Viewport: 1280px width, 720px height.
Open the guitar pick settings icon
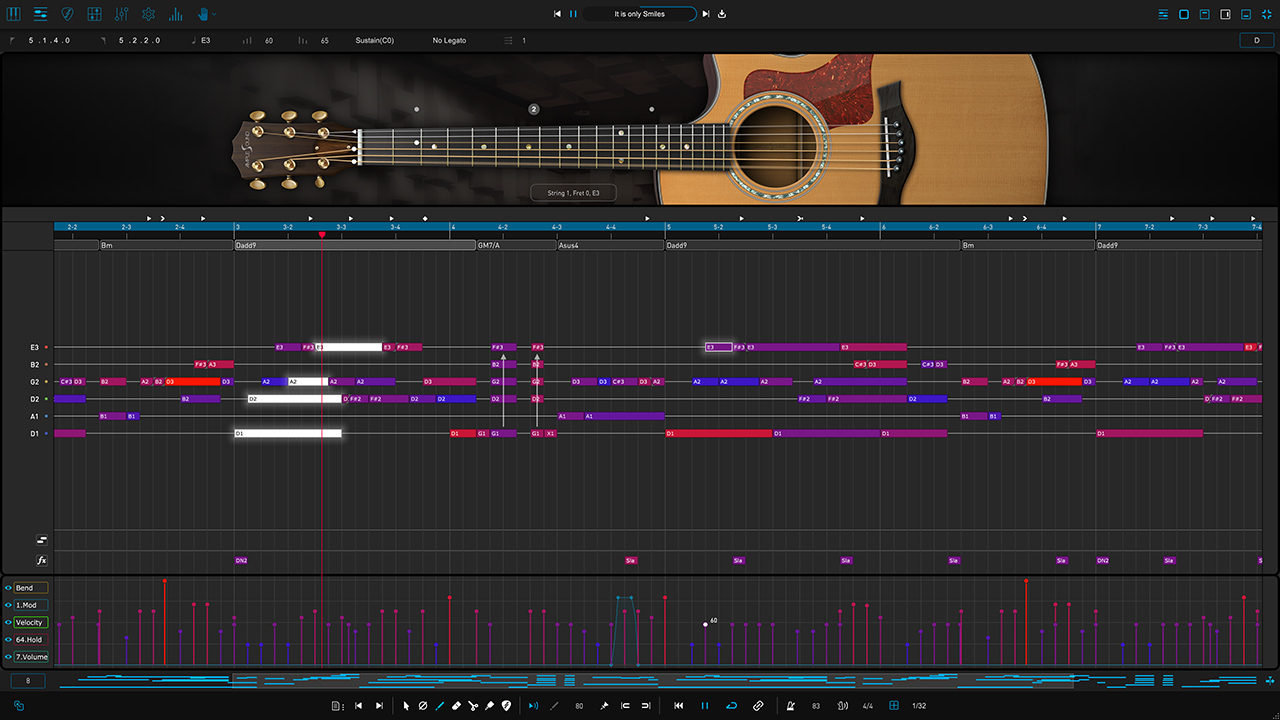tap(67, 14)
